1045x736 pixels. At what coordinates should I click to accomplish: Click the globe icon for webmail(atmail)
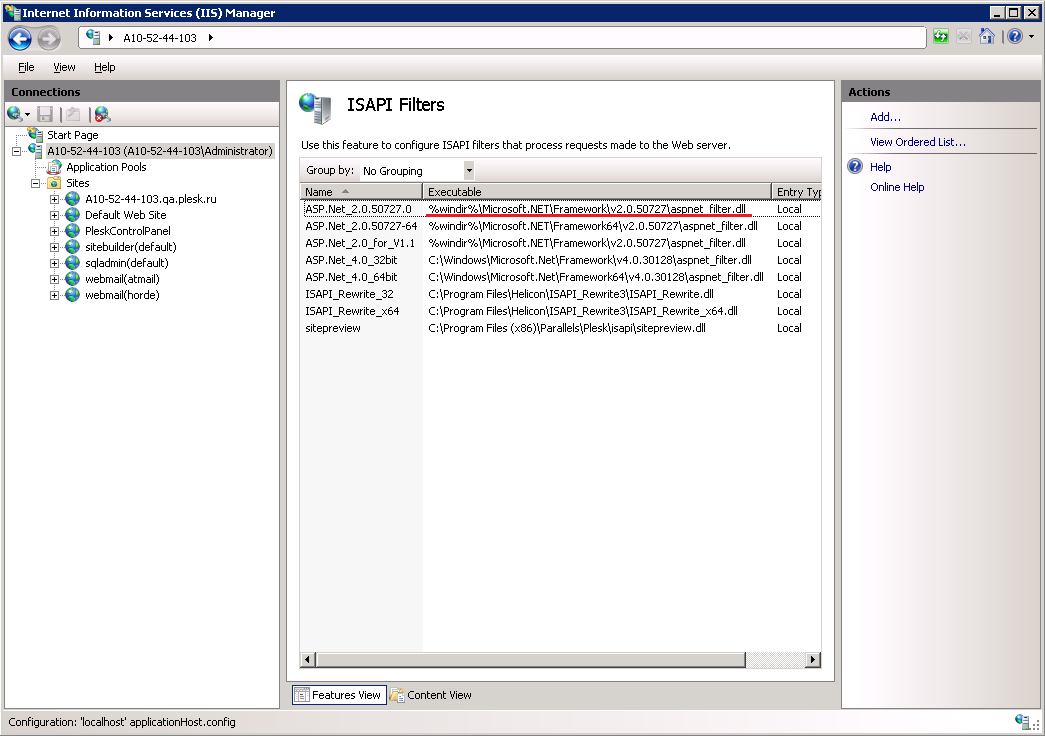click(73, 279)
